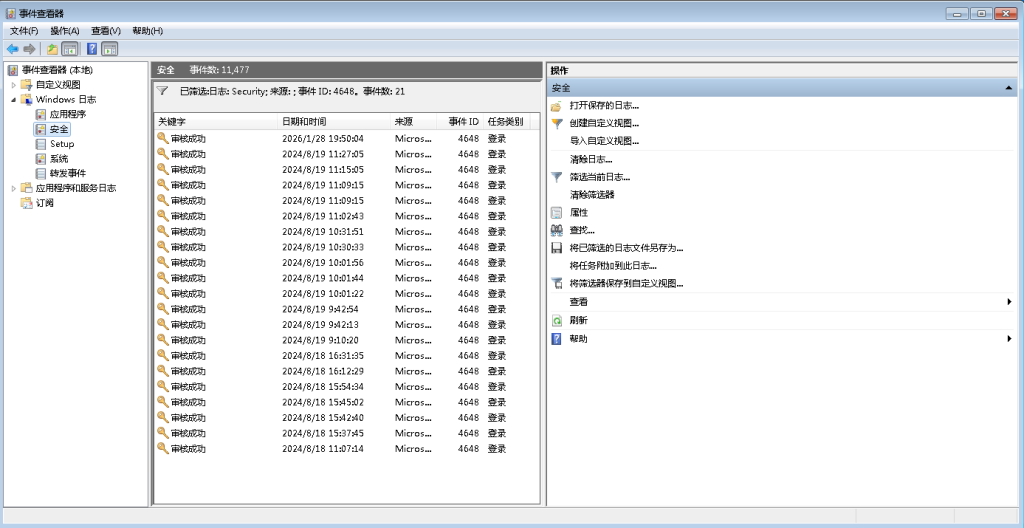Click the Back arrow toolbar icon
Image resolution: width=1024 pixels, height=528 pixels.
pyautogui.click(x=12, y=49)
